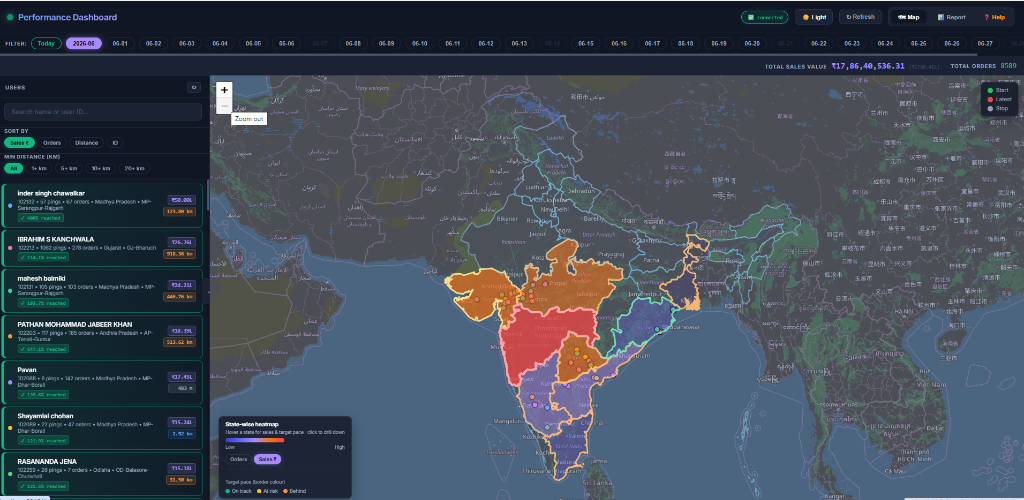Image resolution: width=1024 pixels, height=500 pixels.
Task: Switch heatmap to Orders mode
Action: click(238, 459)
